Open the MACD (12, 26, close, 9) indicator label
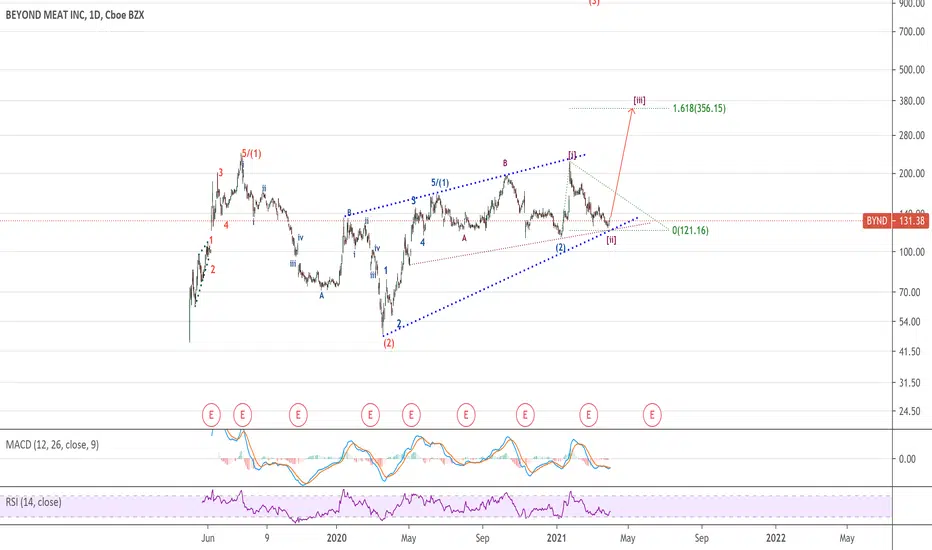Viewport: 932px width, 550px height. (x=52, y=445)
